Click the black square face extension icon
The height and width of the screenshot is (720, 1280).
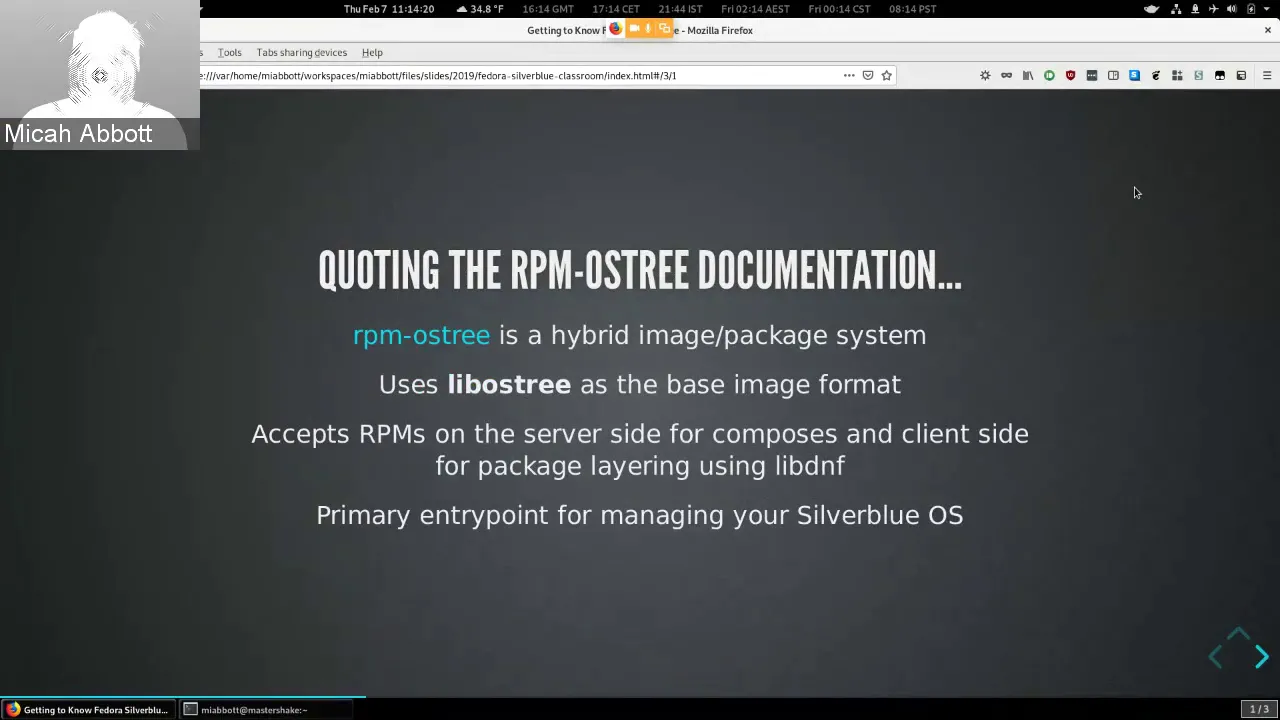[x=1220, y=75]
